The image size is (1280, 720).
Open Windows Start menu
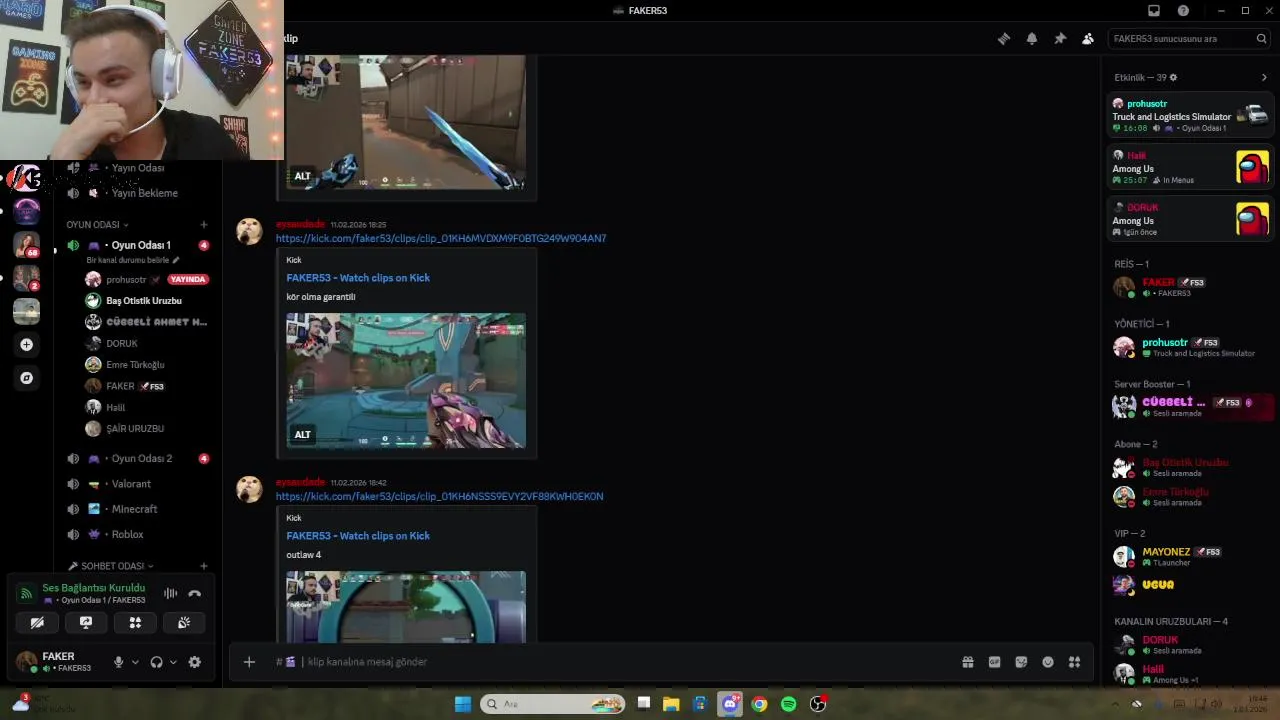pos(463,704)
